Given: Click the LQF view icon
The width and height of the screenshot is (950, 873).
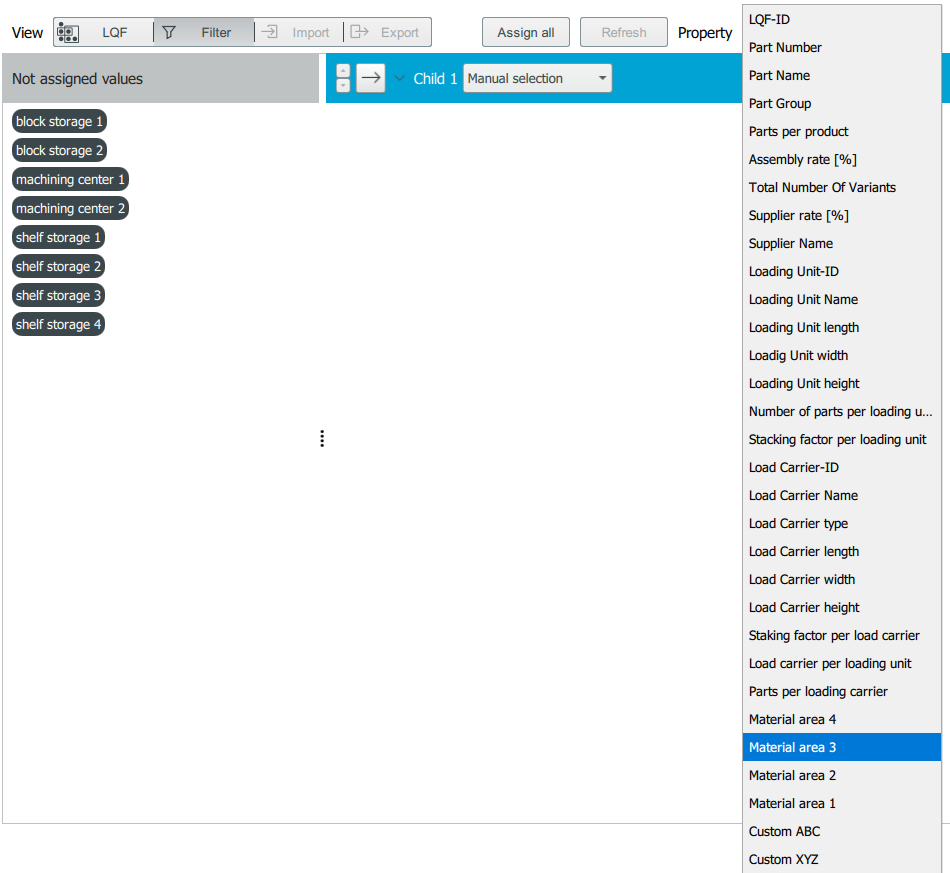Looking at the screenshot, I should 68,33.
